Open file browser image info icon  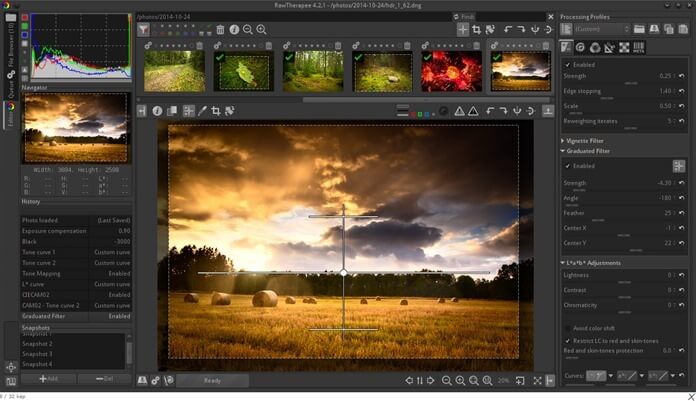click(234, 30)
